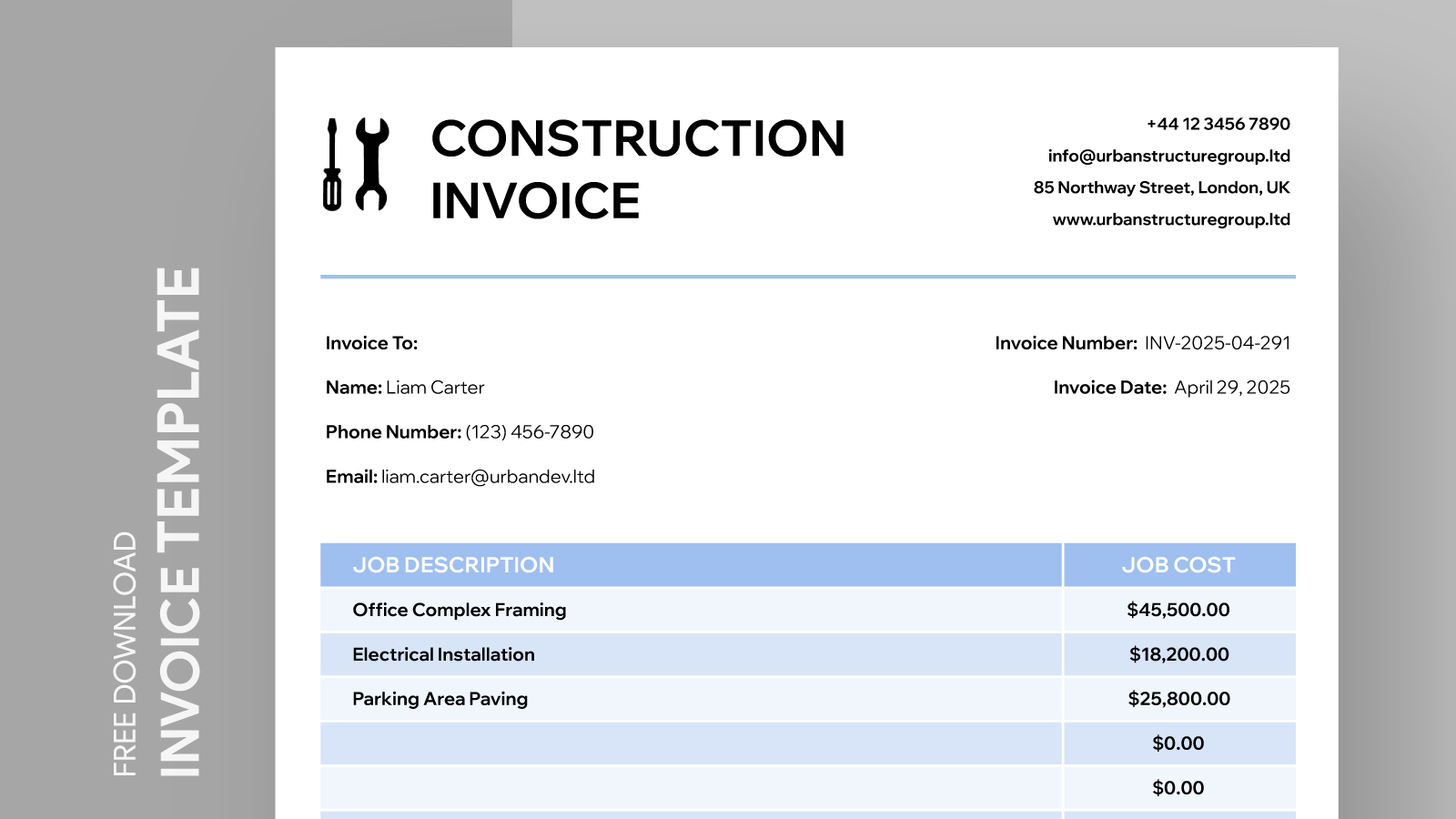1456x819 pixels.
Task: Click the screwdriver icon in the header
Action: pyautogui.click(x=332, y=165)
